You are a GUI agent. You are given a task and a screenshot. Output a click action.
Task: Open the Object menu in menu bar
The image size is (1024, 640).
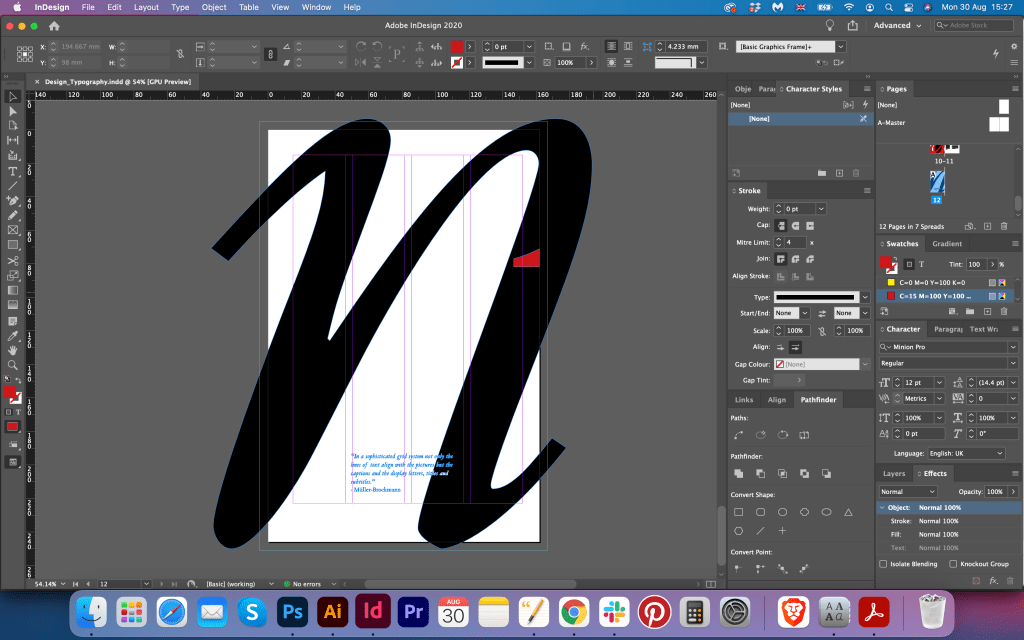pos(214,7)
